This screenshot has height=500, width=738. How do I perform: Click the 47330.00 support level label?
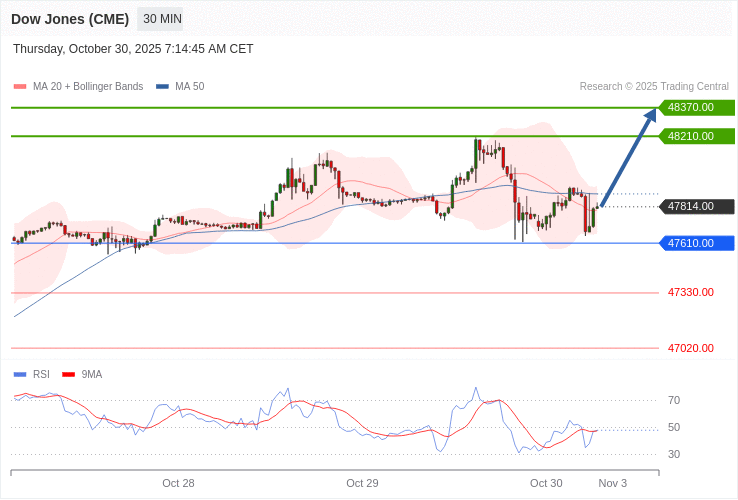(x=691, y=292)
